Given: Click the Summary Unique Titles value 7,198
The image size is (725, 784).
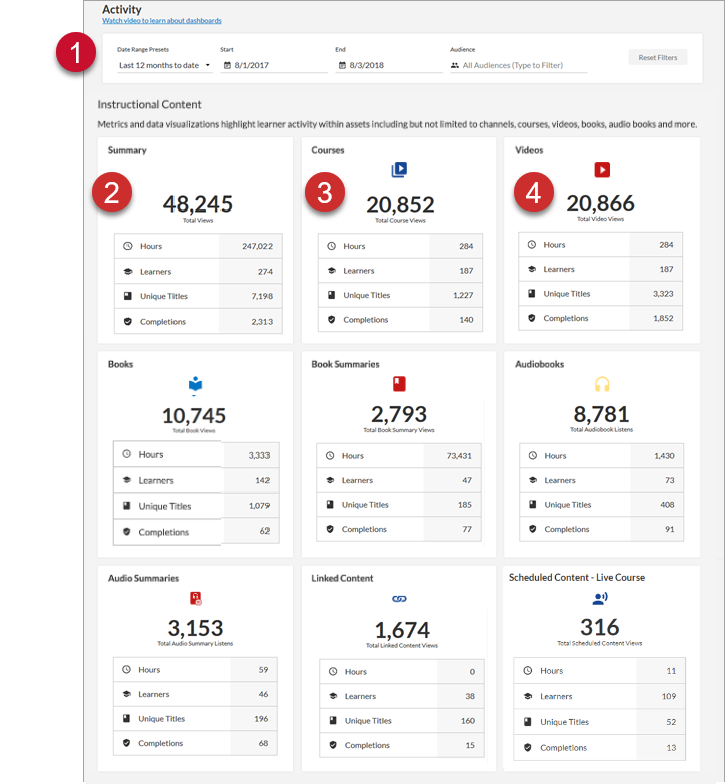Looking at the screenshot, I should [x=262, y=296].
